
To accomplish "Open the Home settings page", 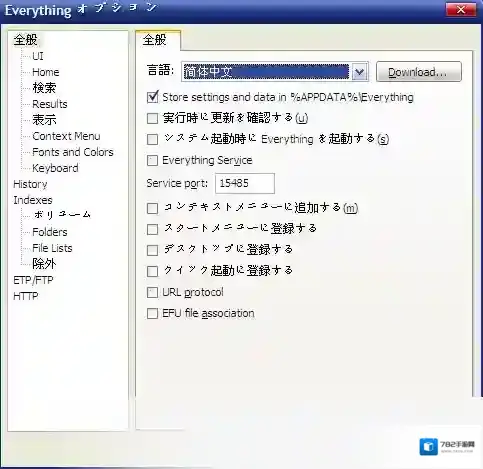I will coord(46,72).
